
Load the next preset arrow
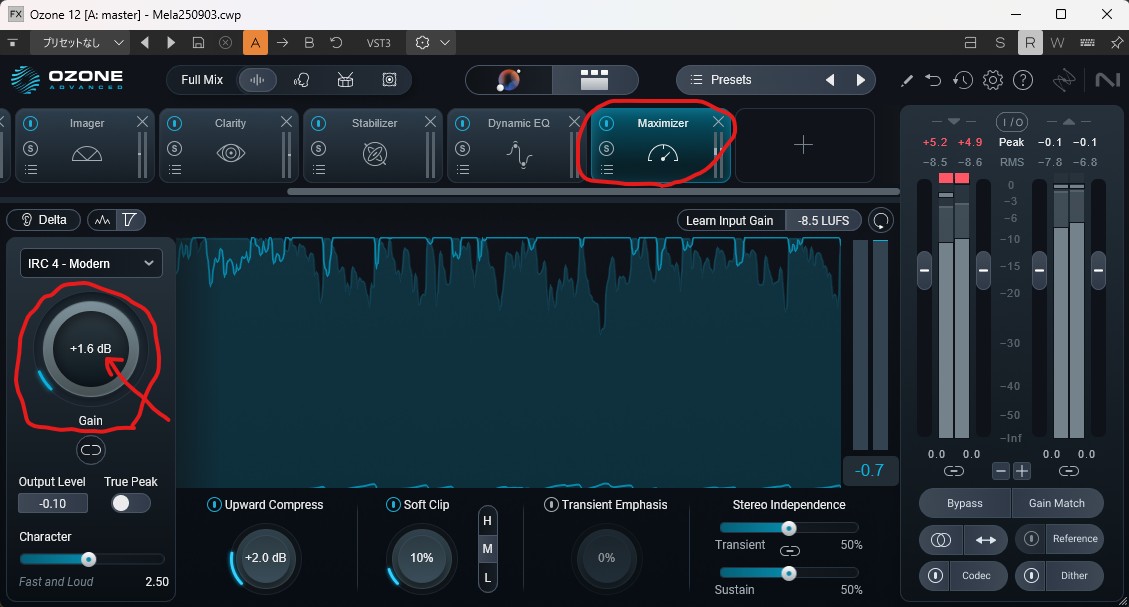(860, 80)
